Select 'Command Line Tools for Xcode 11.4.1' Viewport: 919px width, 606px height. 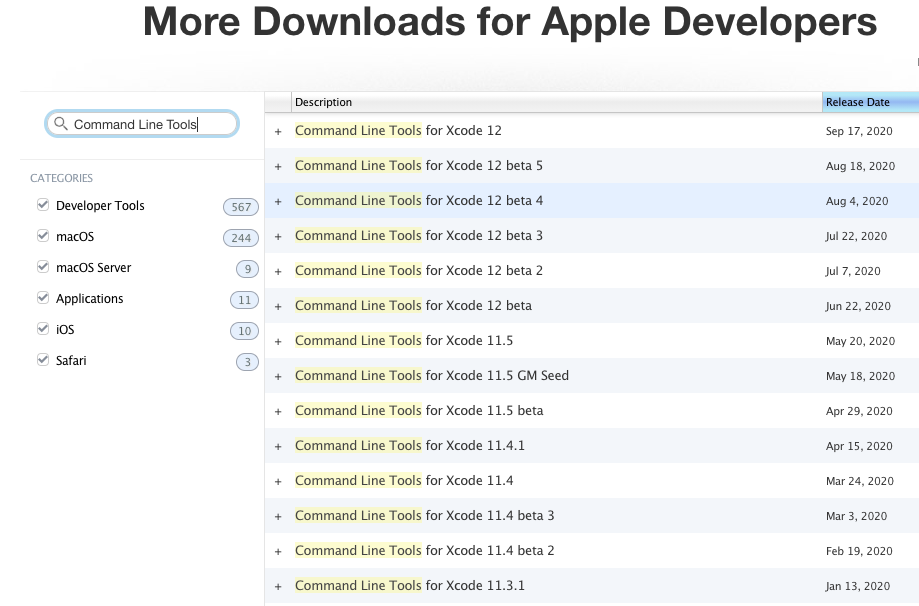pos(410,445)
